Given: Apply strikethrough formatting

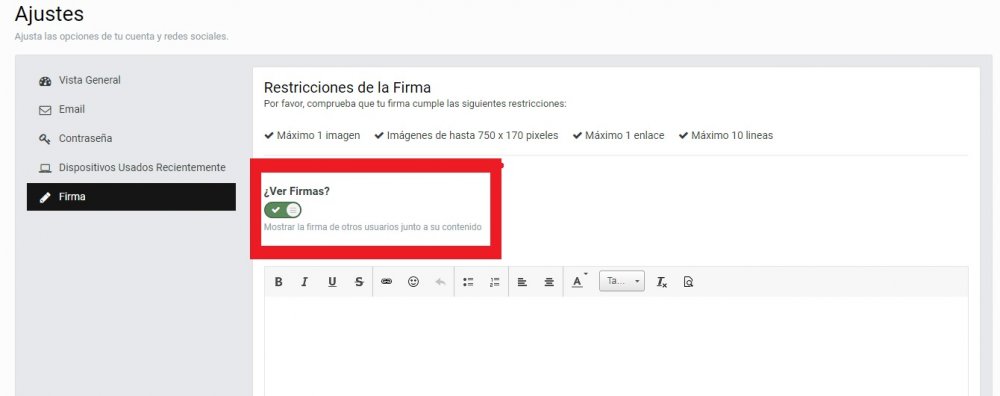Looking at the screenshot, I should 359,282.
